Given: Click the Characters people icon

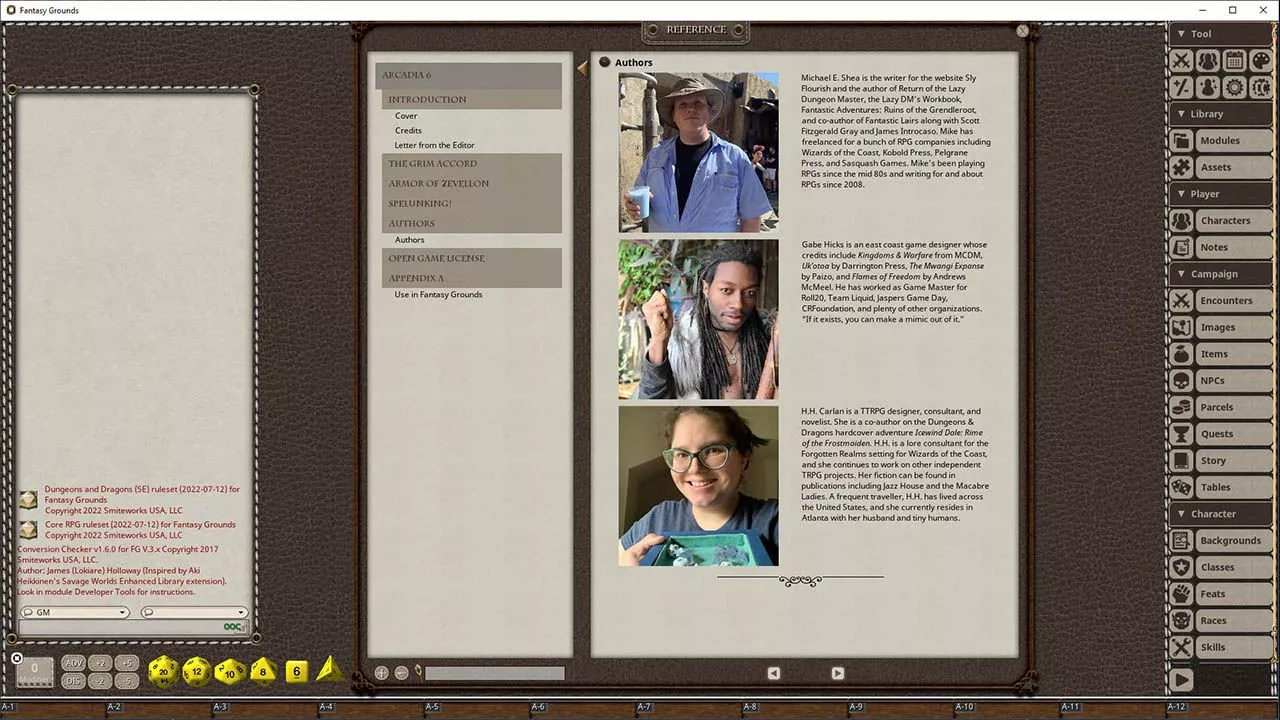Looking at the screenshot, I should [1182, 221].
